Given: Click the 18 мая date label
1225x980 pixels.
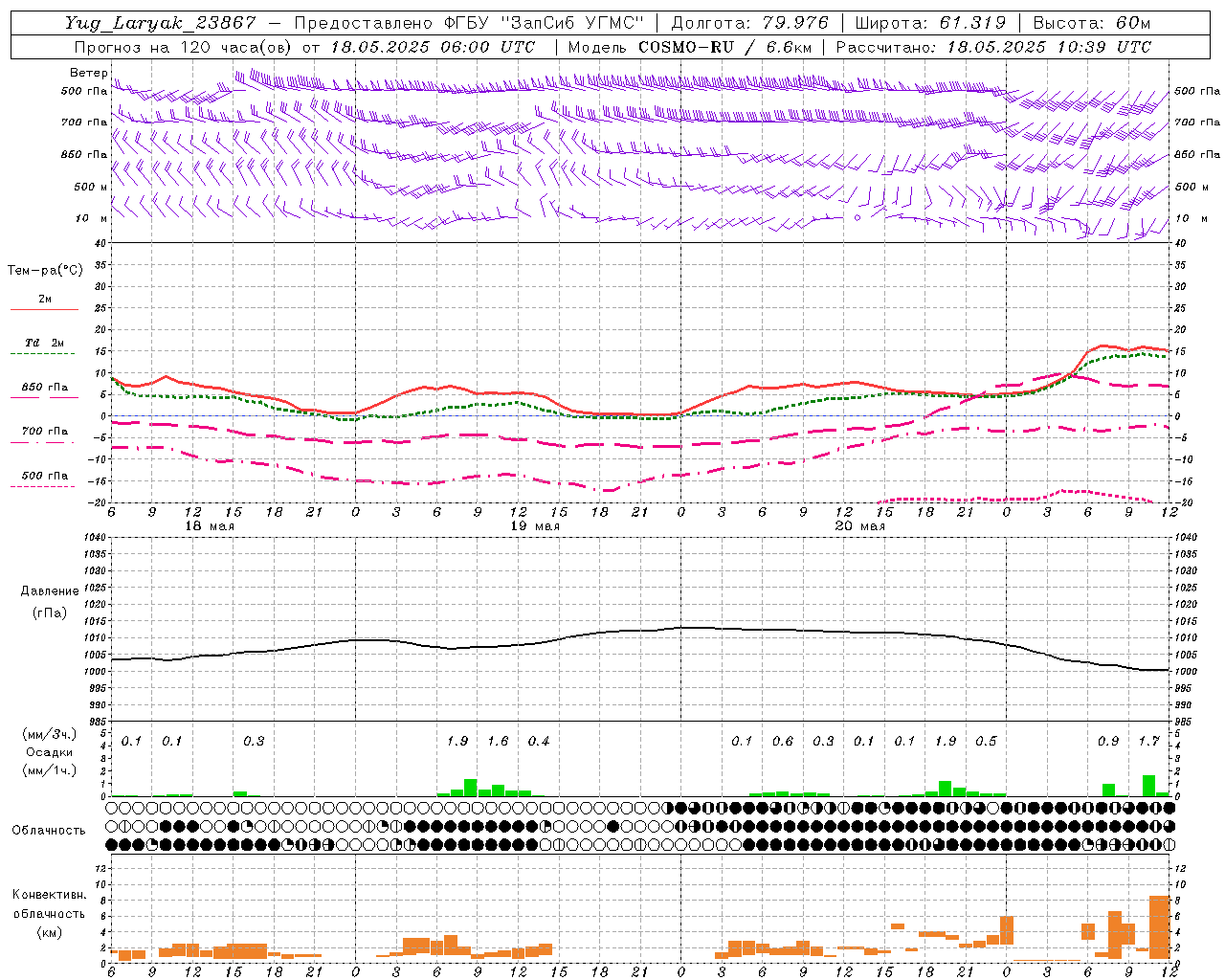Looking at the screenshot, I should pyautogui.click(x=208, y=526).
